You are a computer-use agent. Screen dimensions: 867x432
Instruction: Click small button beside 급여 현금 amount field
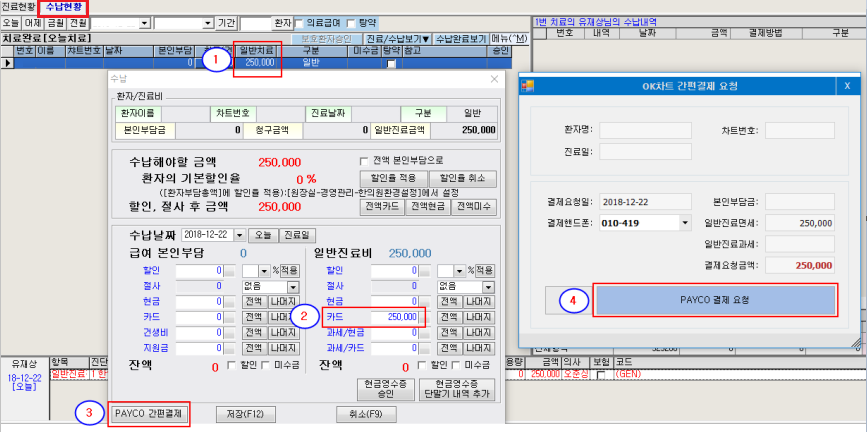[230, 302]
